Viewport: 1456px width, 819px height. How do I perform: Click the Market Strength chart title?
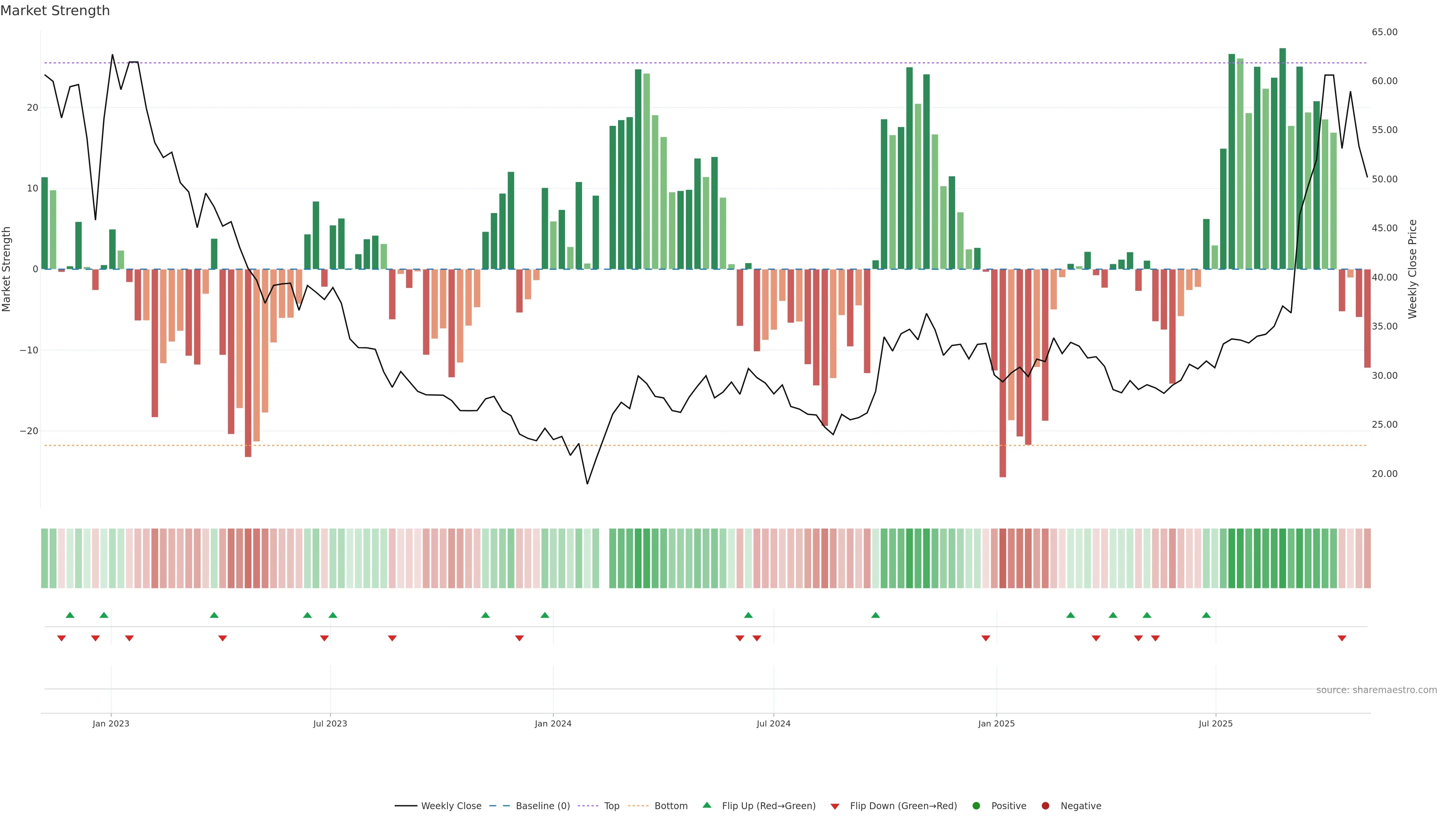coord(55,11)
